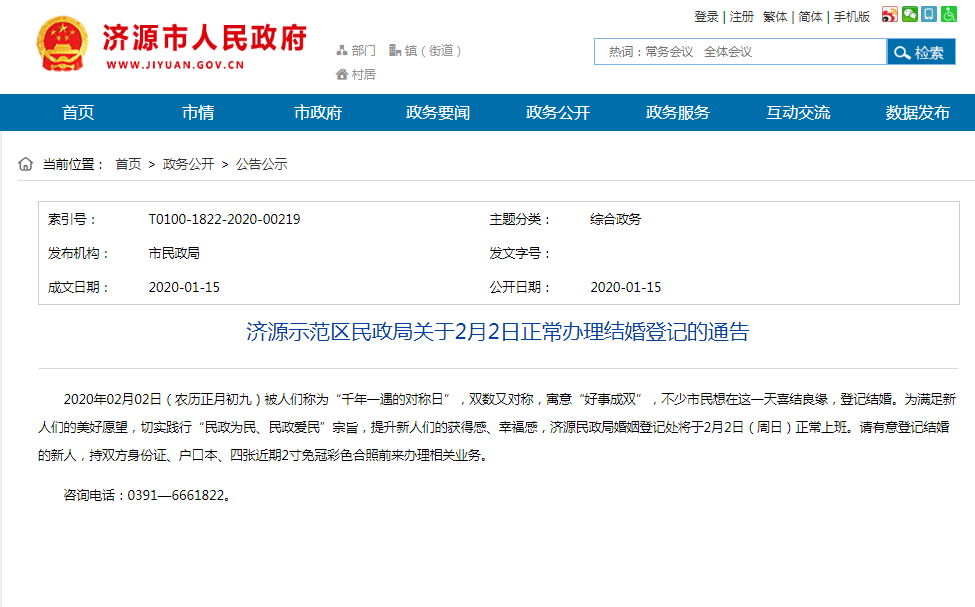Click the home icon beside 当前位置
975x607 pixels.
coord(26,164)
